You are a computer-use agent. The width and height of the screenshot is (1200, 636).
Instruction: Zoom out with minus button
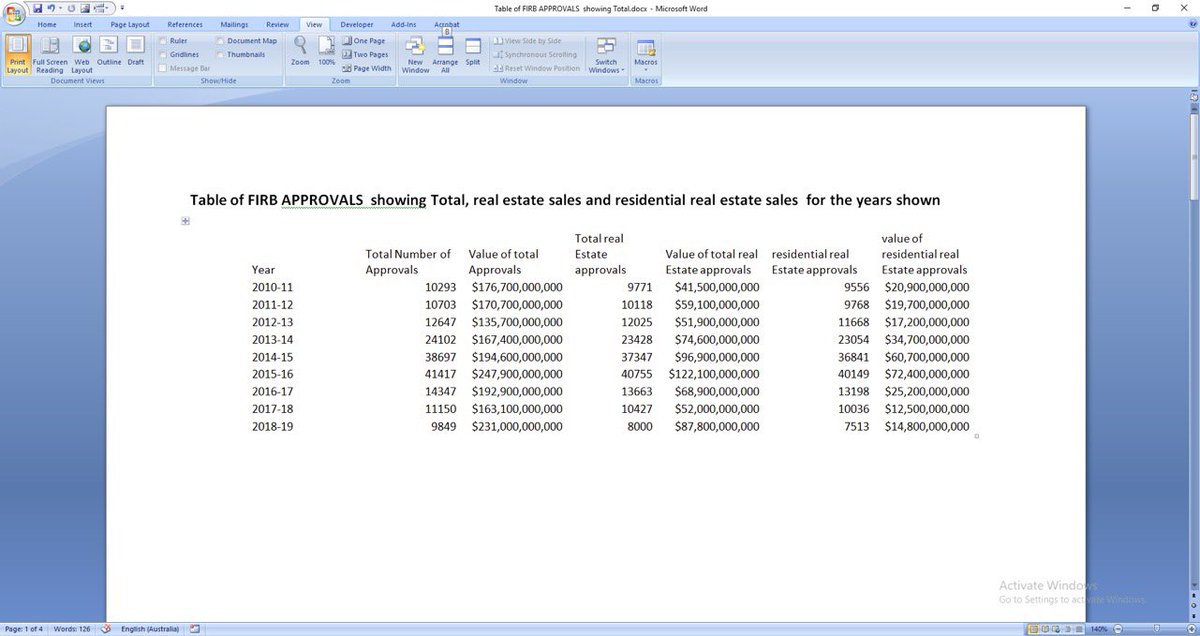1118,629
